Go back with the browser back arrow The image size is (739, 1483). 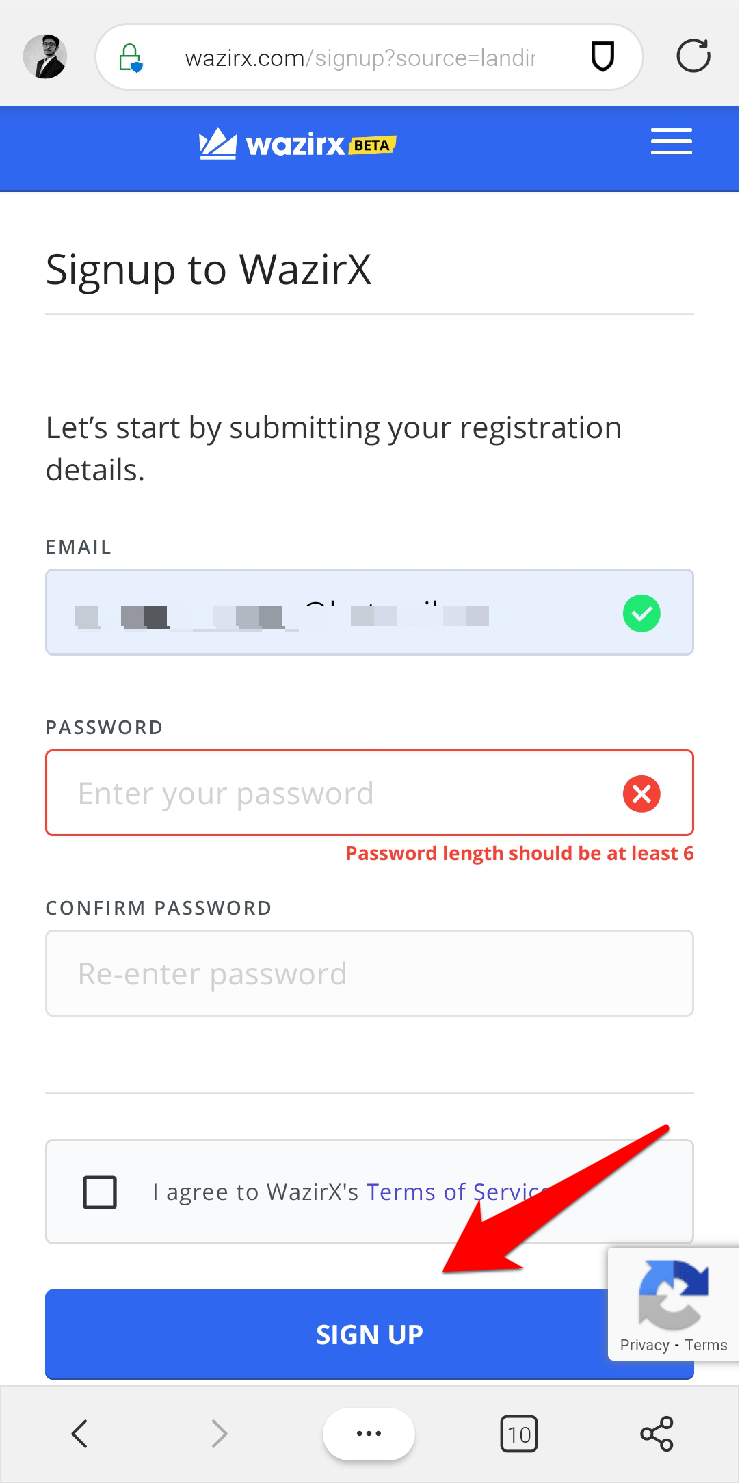[x=80, y=1434]
